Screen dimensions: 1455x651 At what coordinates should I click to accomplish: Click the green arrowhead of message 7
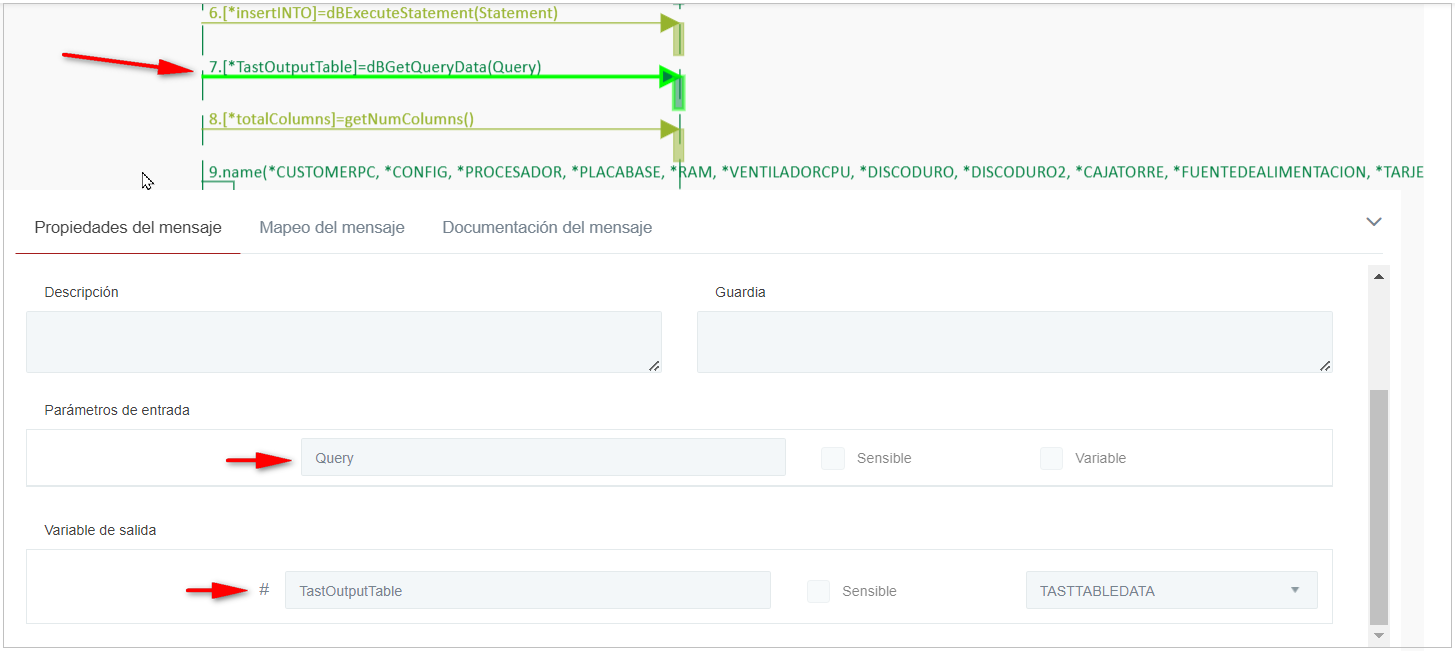[x=668, y=76]
